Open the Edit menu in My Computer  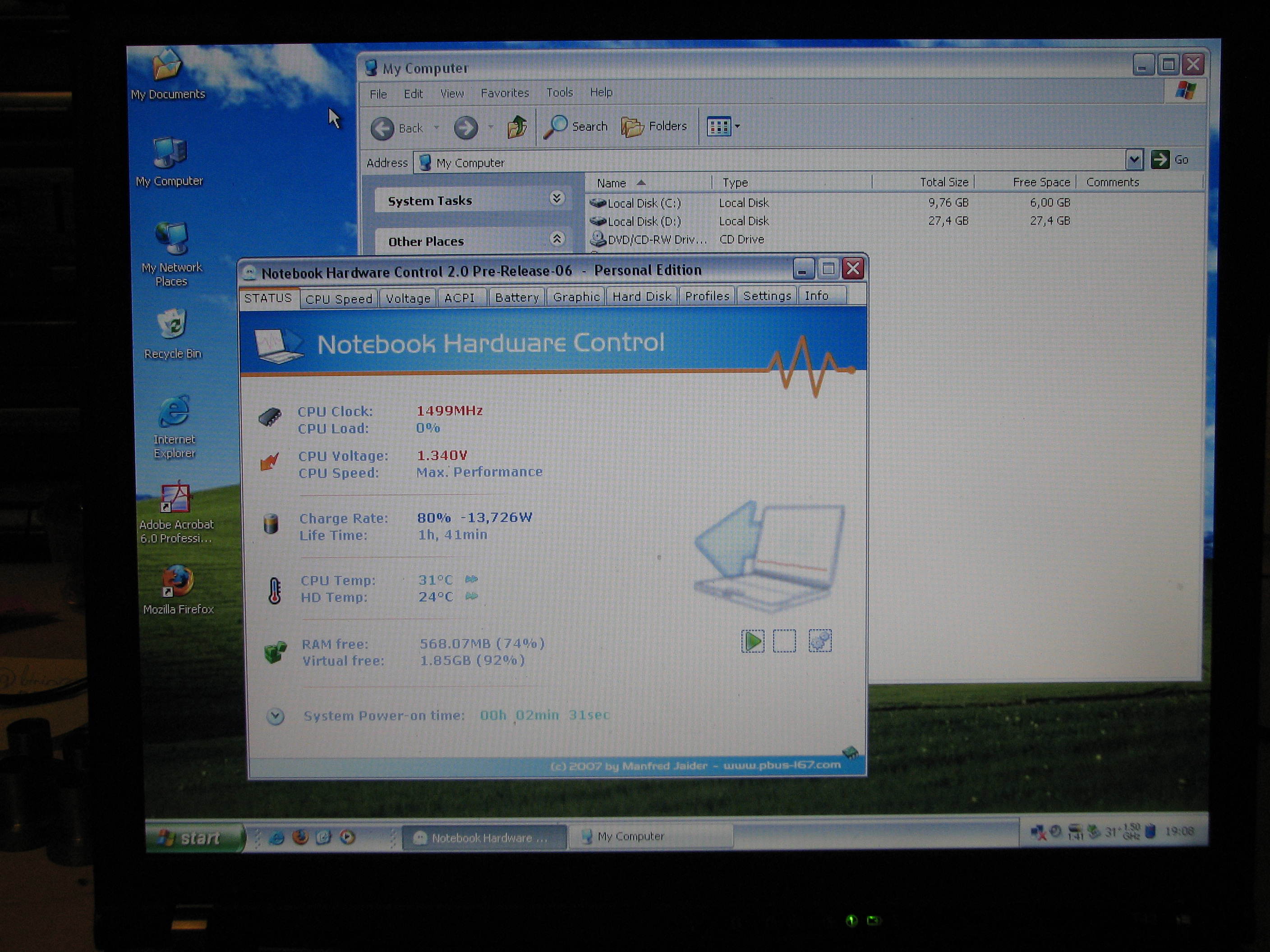[x=413, y=94]
